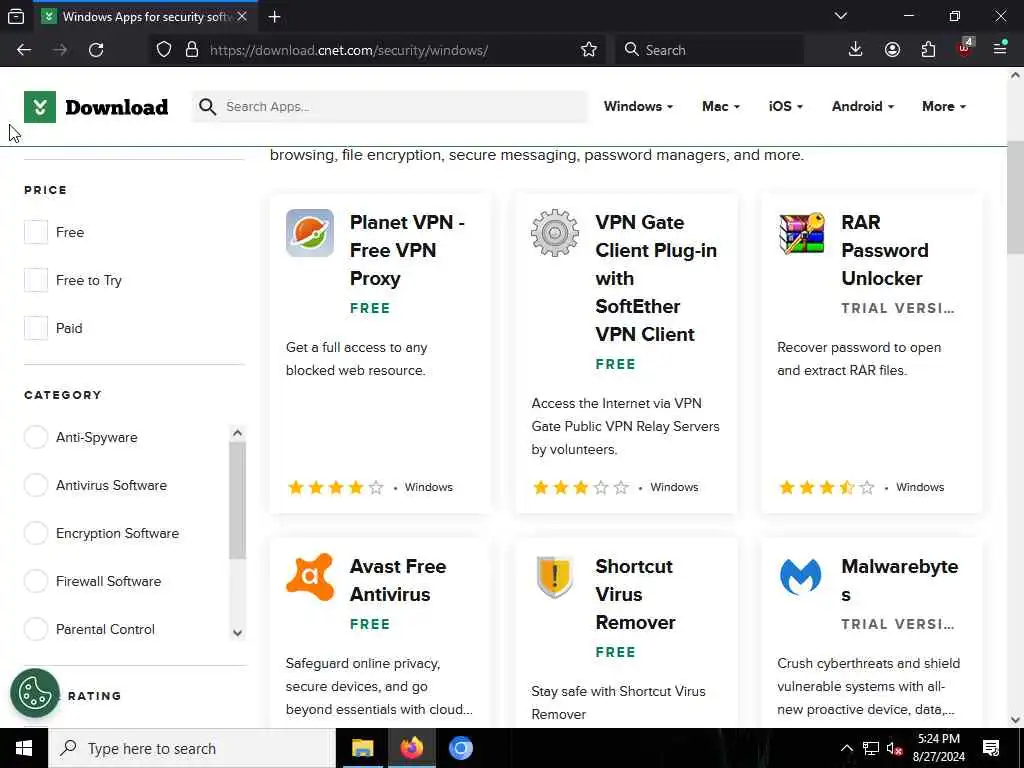Enable the Free to Try checkbox
The width and height of the screenshot is (1024, 768).
point(36,280)
